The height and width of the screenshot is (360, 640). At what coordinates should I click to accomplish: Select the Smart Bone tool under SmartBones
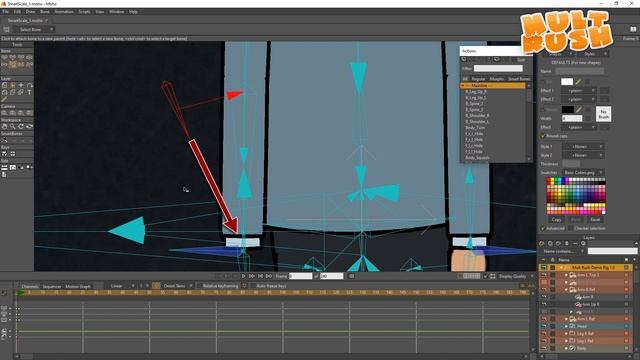click(x=4, y=140)
